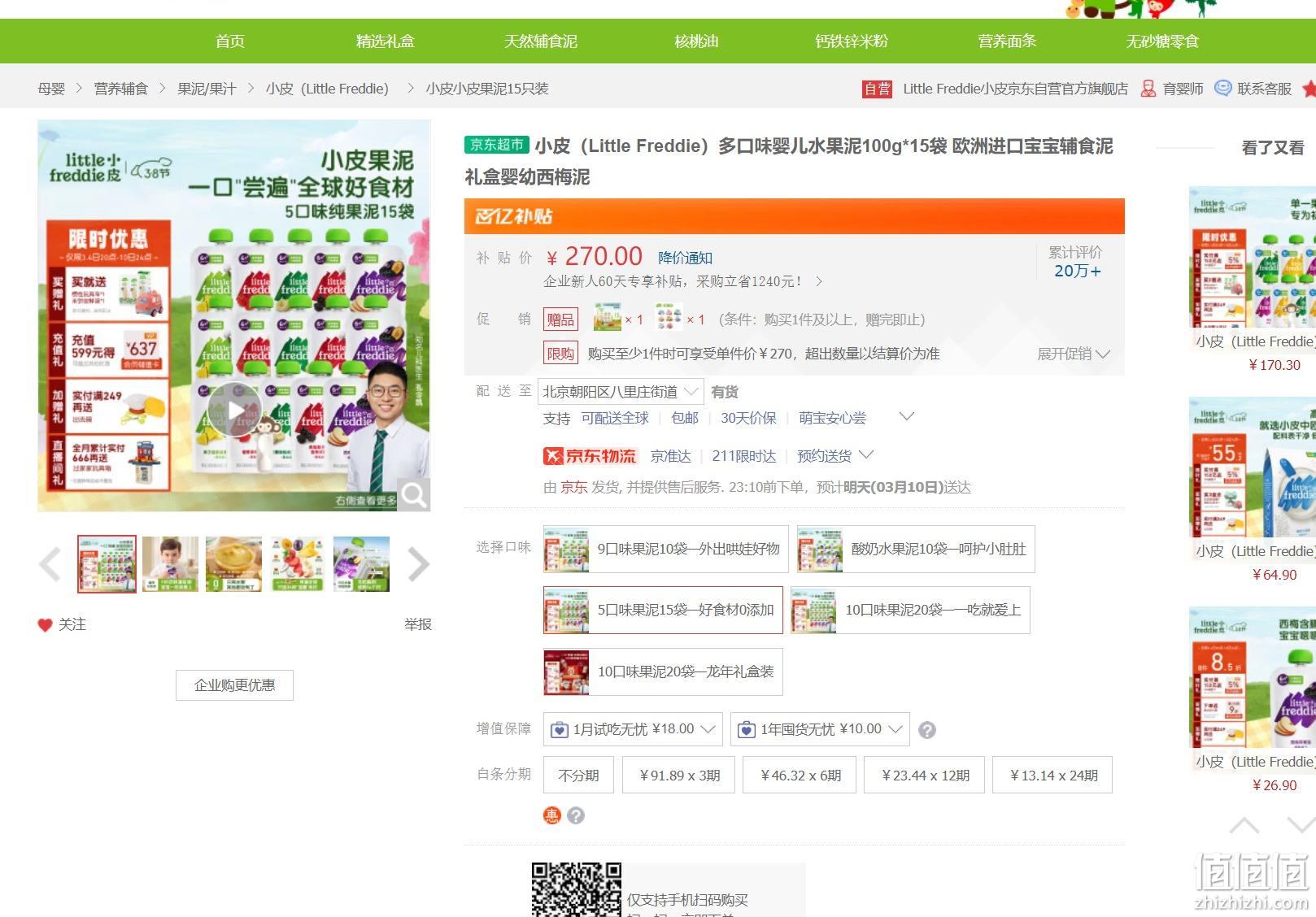This screenshot has width=1316, height=917.
Task: Click the 联系客服 chat bubble icon
Action: (1222, 88)
